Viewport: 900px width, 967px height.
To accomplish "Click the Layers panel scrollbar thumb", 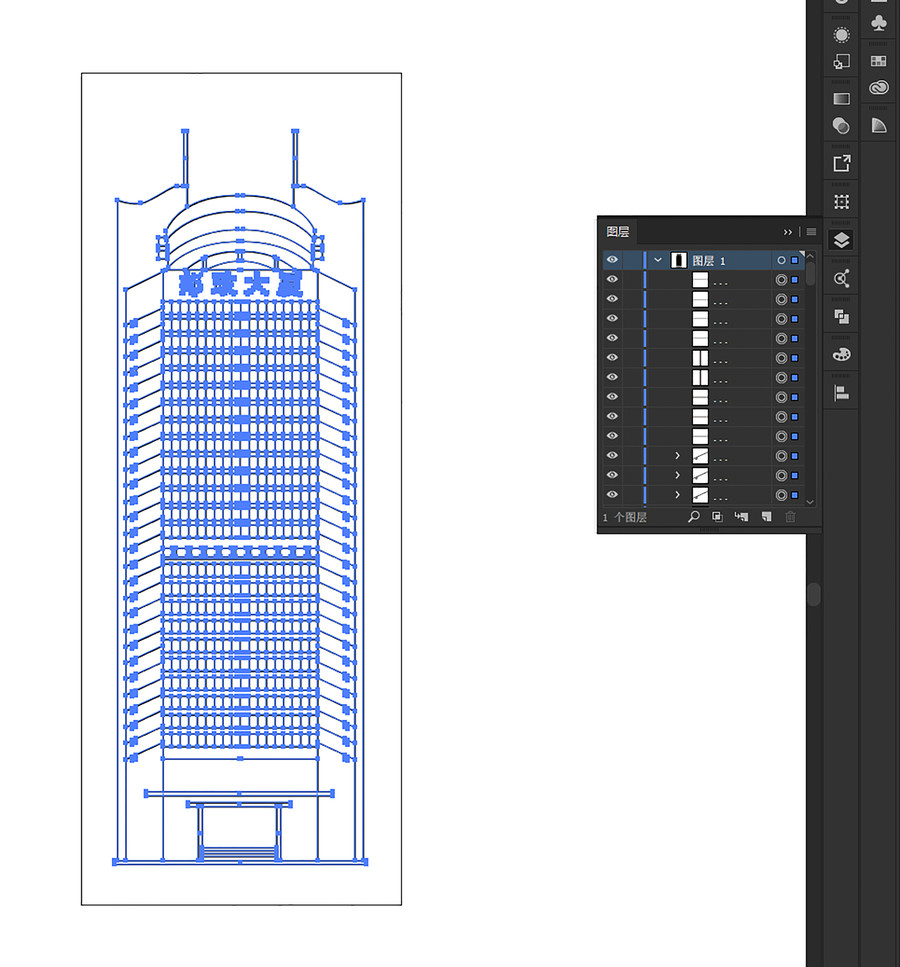I will point(810,273).
